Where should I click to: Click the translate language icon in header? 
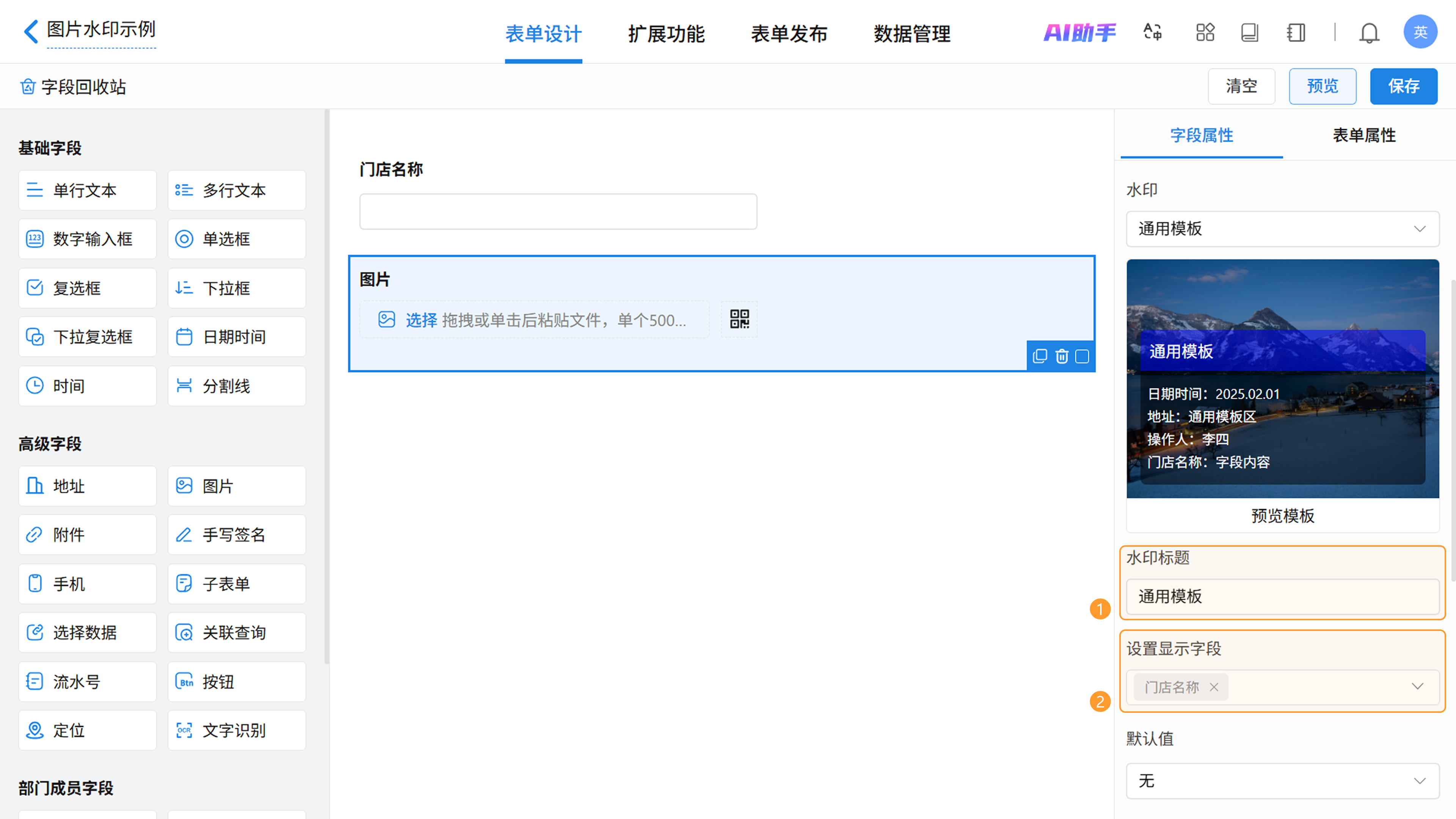point(1153,32)
